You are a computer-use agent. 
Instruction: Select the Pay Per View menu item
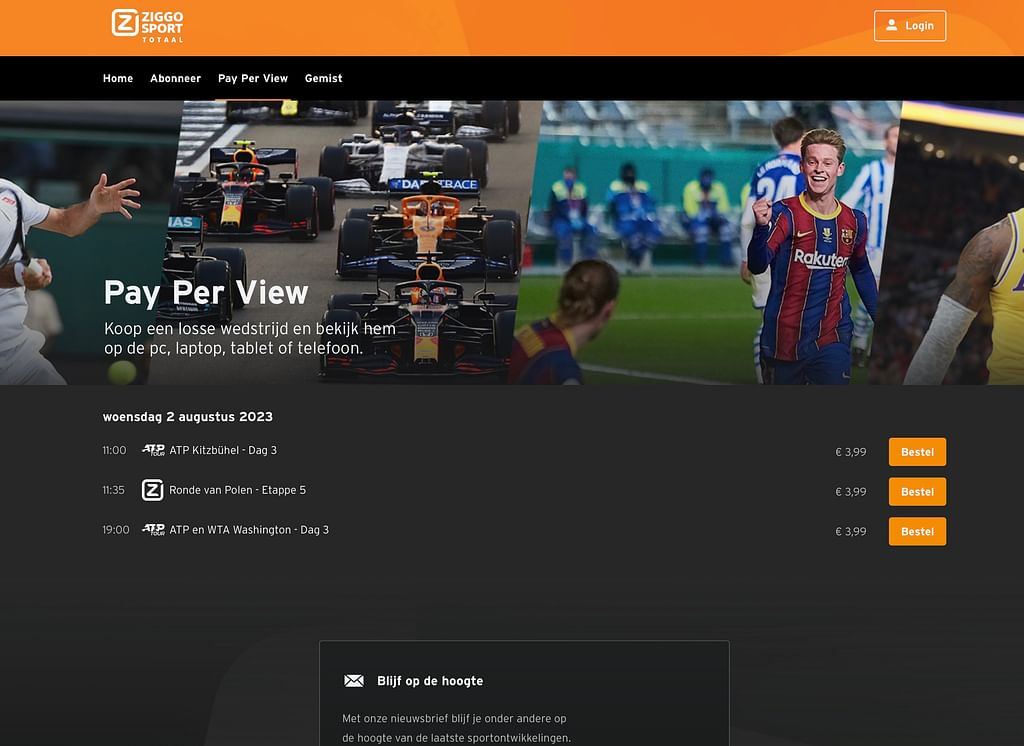click(253, 78)
